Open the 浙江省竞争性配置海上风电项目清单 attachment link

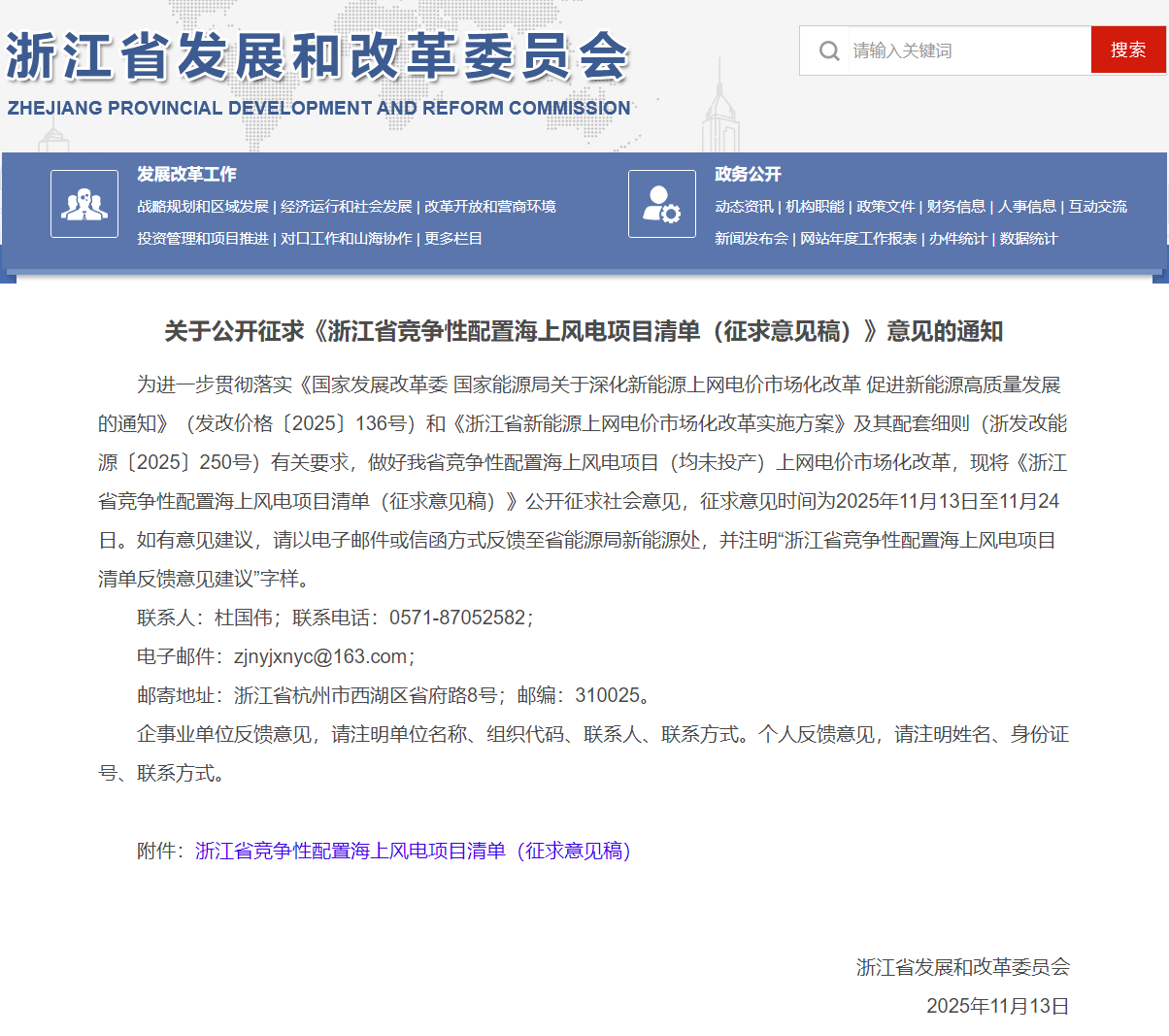(x=414, y=852)
